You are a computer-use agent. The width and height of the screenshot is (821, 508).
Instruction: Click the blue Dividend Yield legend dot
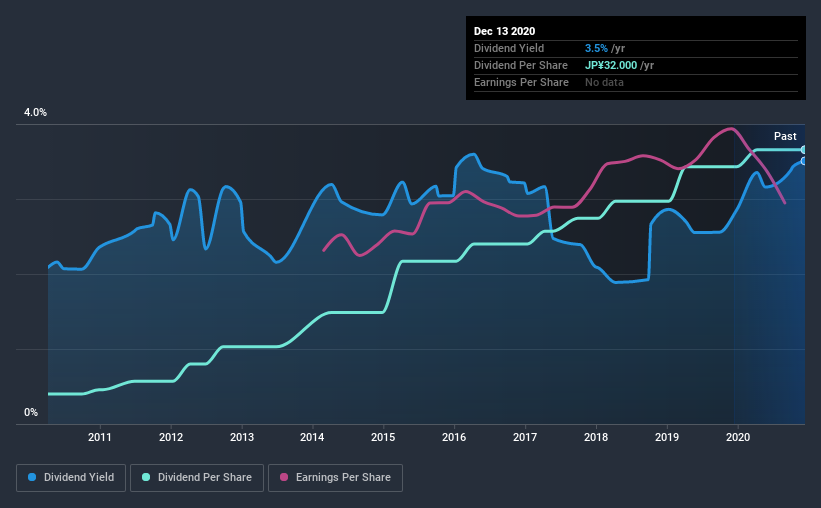[x=32, y=477]
